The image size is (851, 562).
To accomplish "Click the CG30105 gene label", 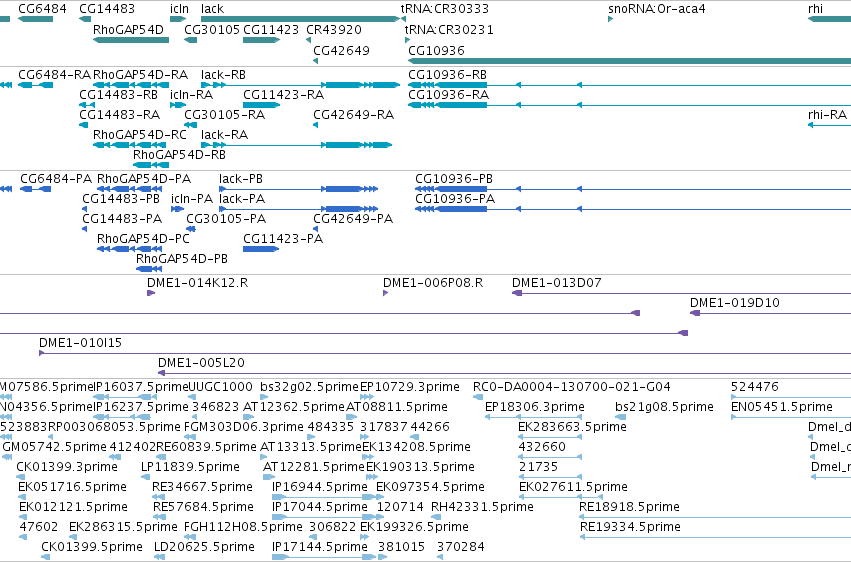I will [212, 29].
